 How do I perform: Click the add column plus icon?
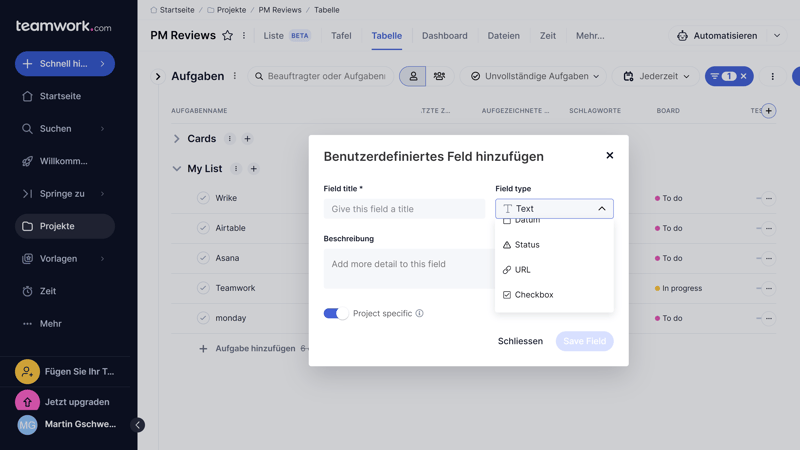(x=768, y=111)
